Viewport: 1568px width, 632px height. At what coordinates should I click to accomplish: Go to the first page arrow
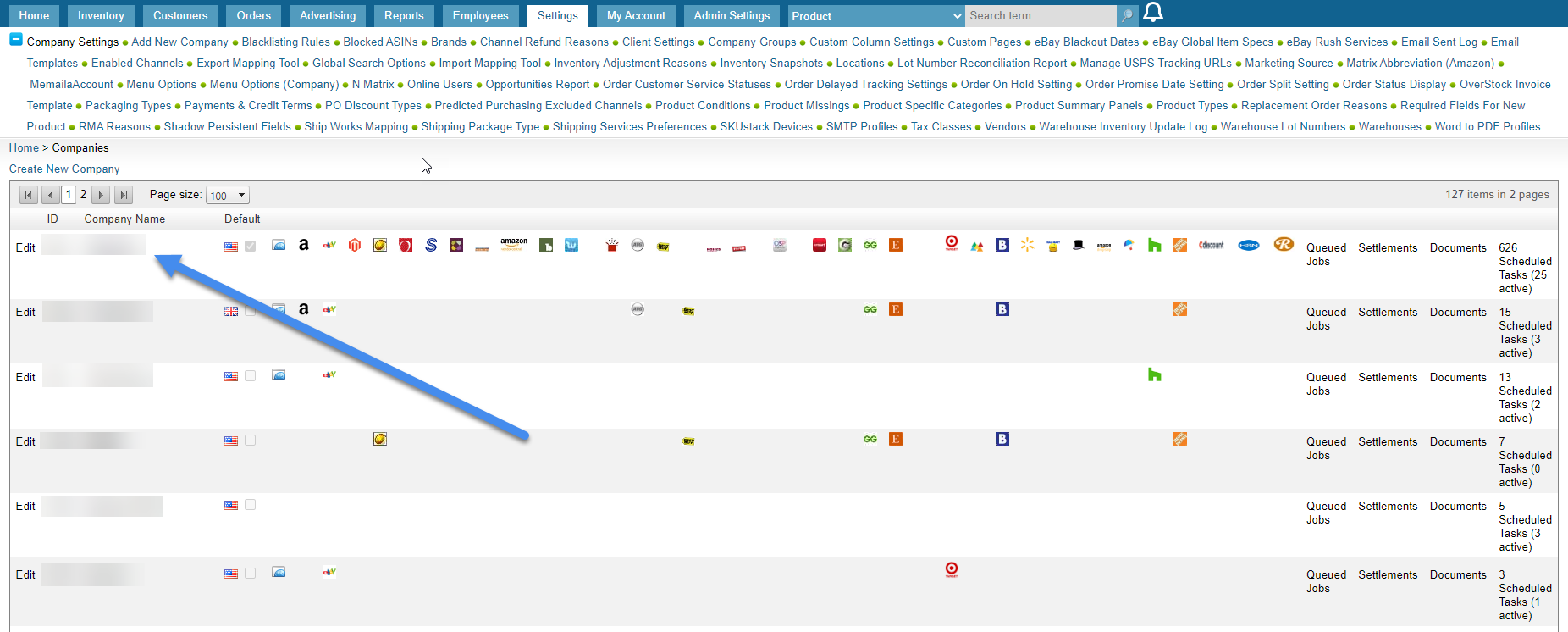point(29,195)
